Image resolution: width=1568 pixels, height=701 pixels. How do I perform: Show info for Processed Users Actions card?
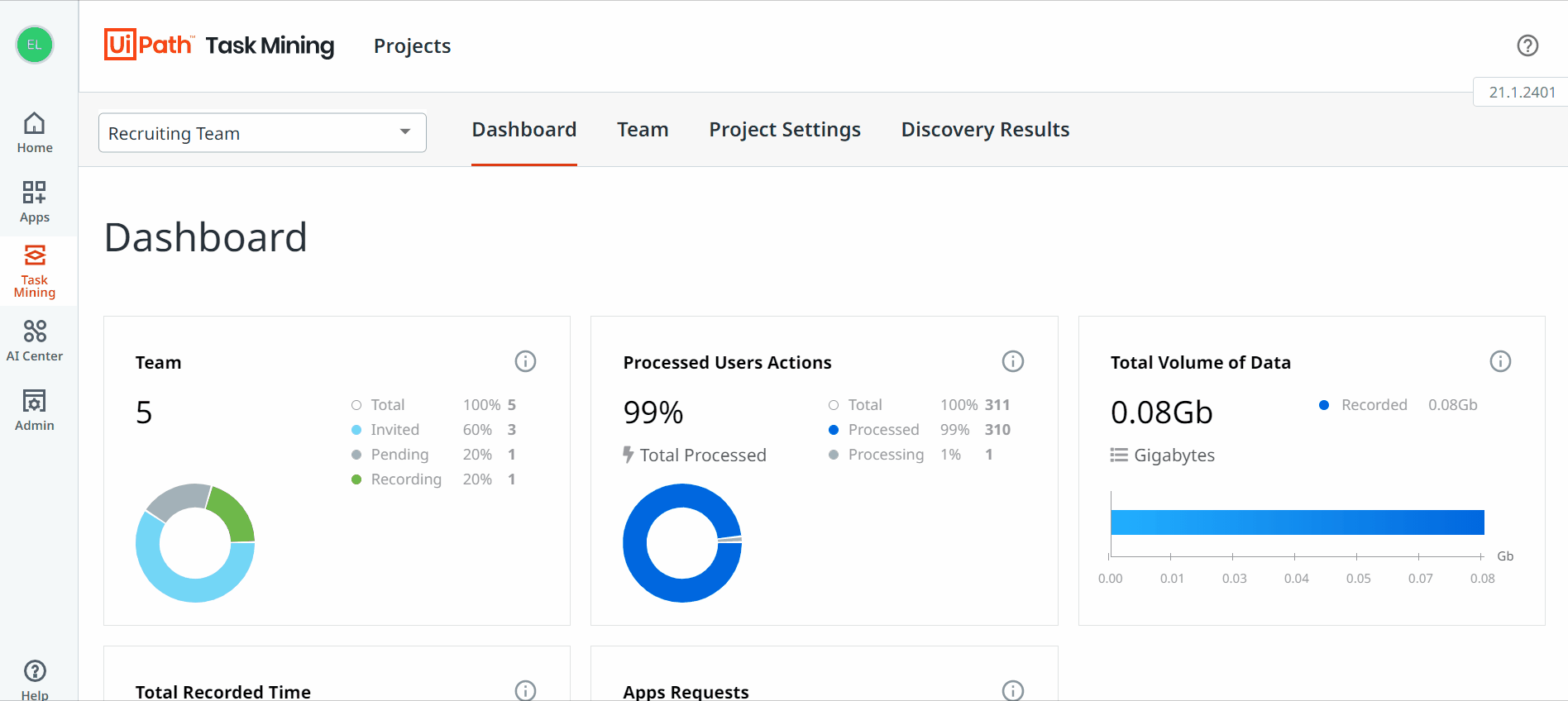1013,361
